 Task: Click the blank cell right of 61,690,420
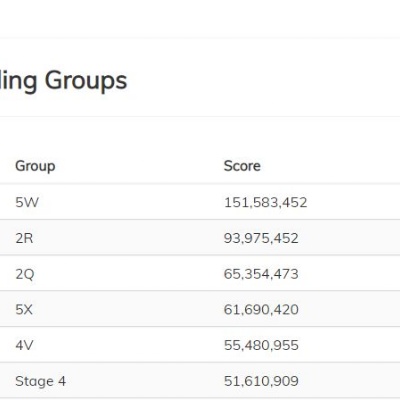(x=349, y=309)
